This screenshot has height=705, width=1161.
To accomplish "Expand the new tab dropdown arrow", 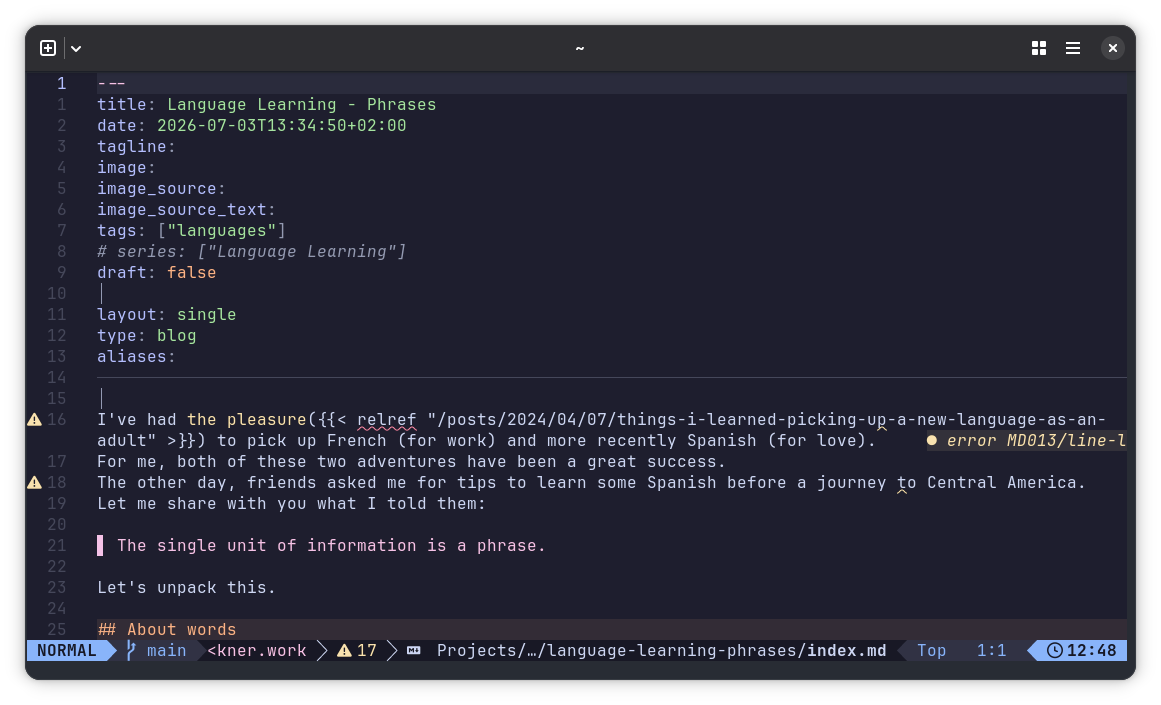I will pos(76,49).
